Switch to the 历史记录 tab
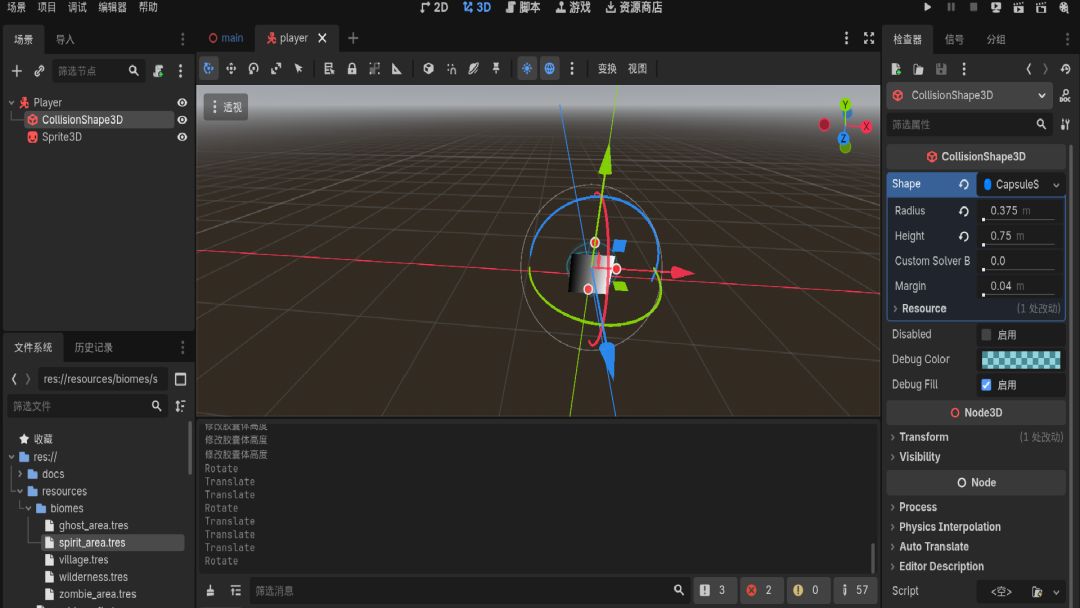Screen dimensions: 1080x608 (x=94, y=348)
